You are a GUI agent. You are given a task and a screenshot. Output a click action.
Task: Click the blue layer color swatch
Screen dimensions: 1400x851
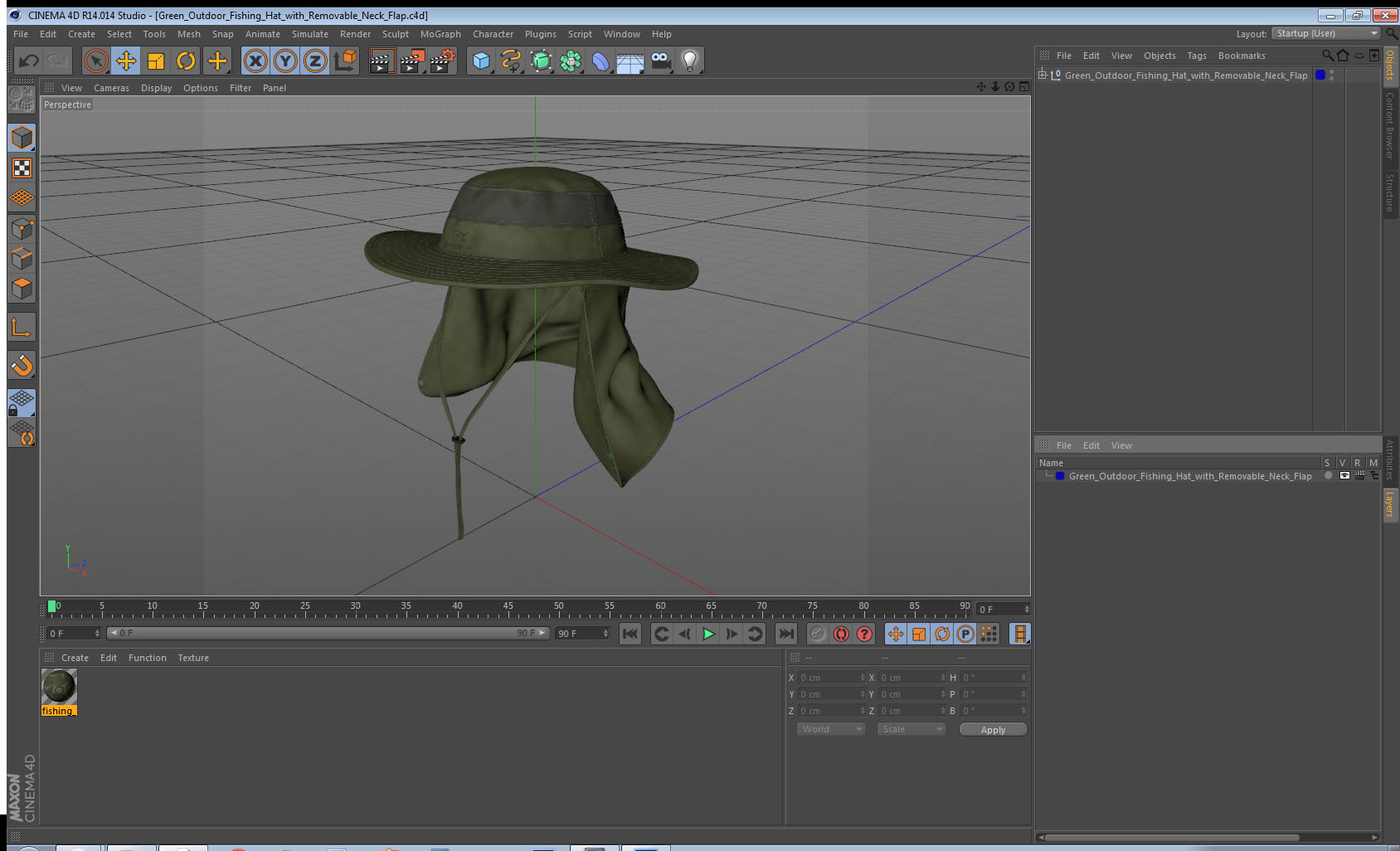[x=1059, y=476]
